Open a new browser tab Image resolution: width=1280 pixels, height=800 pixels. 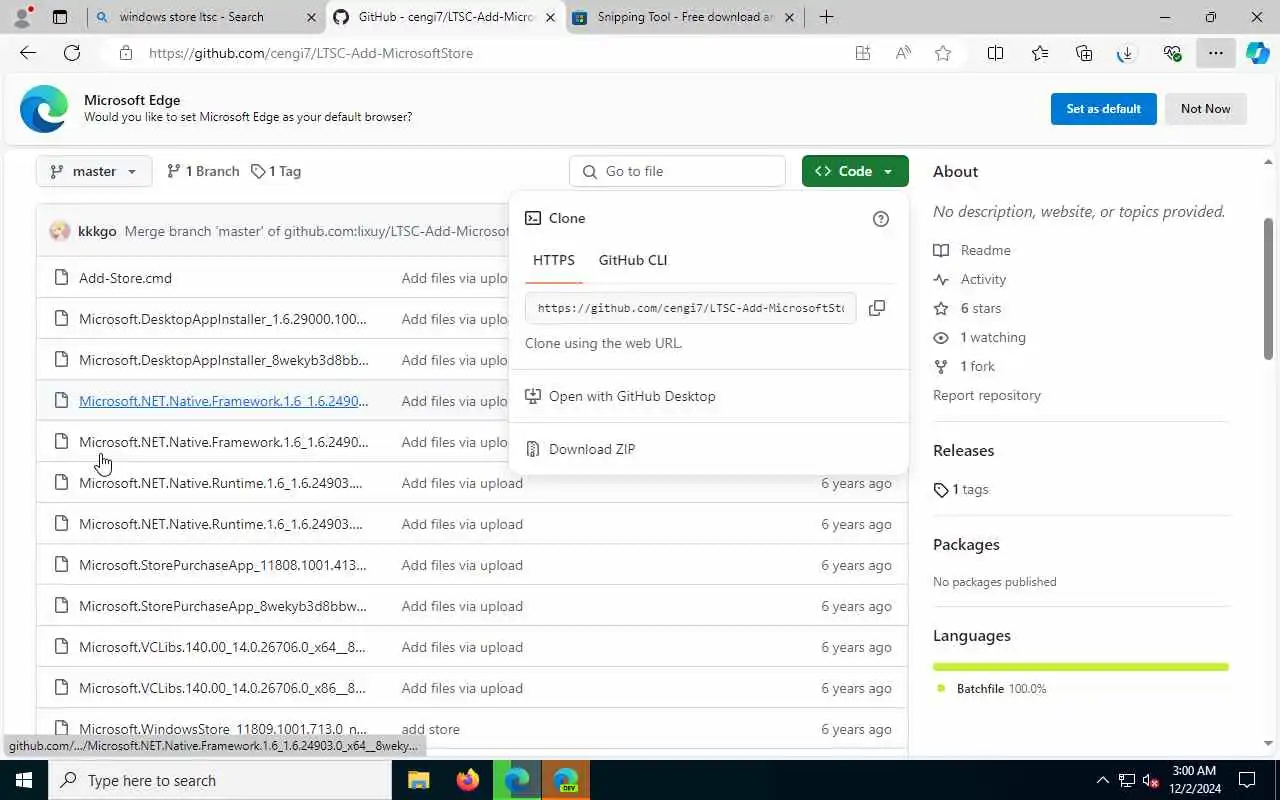(x=826, y=17)
